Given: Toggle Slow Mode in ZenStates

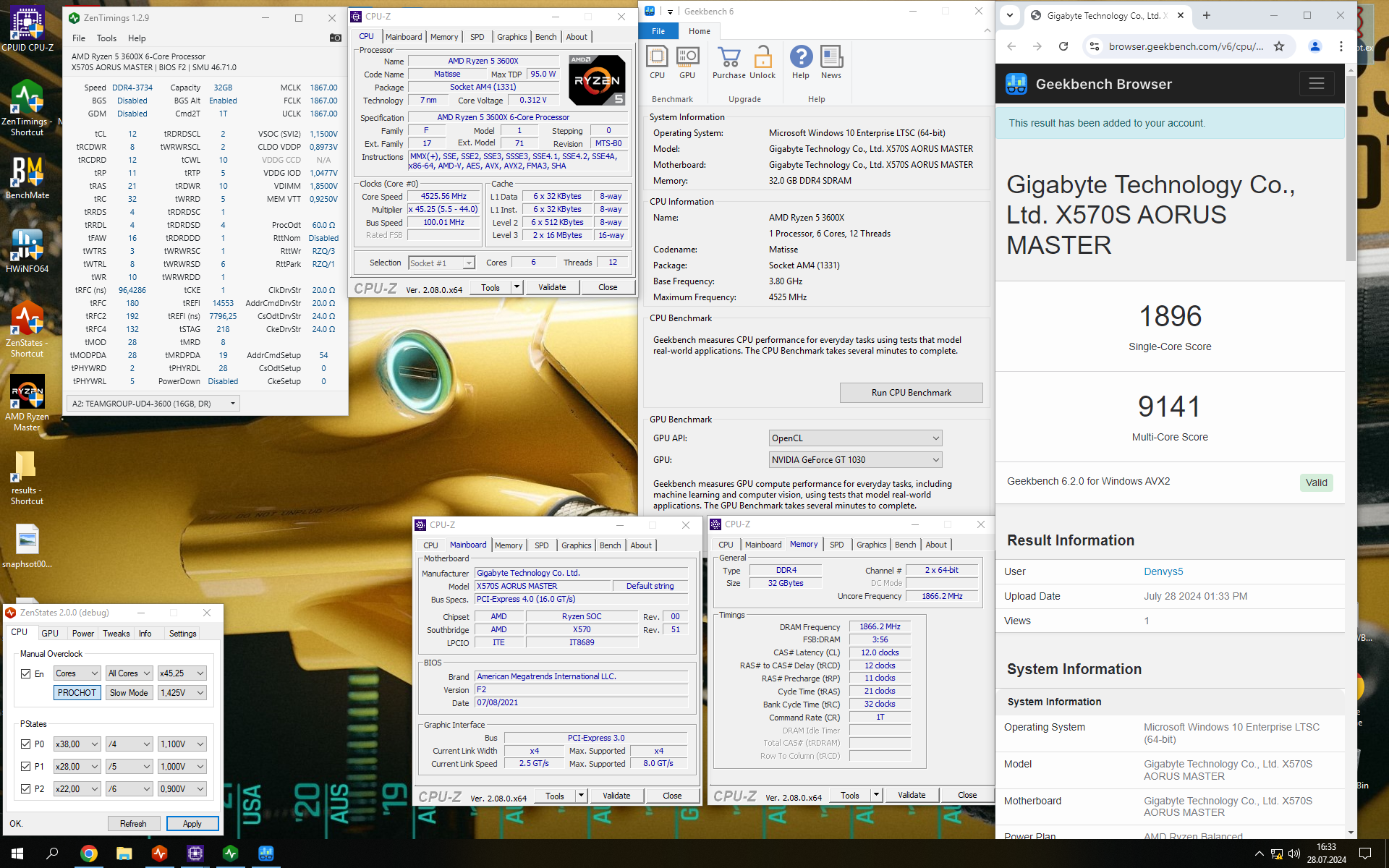Looking at the screenshot, I should click(129, 693).
